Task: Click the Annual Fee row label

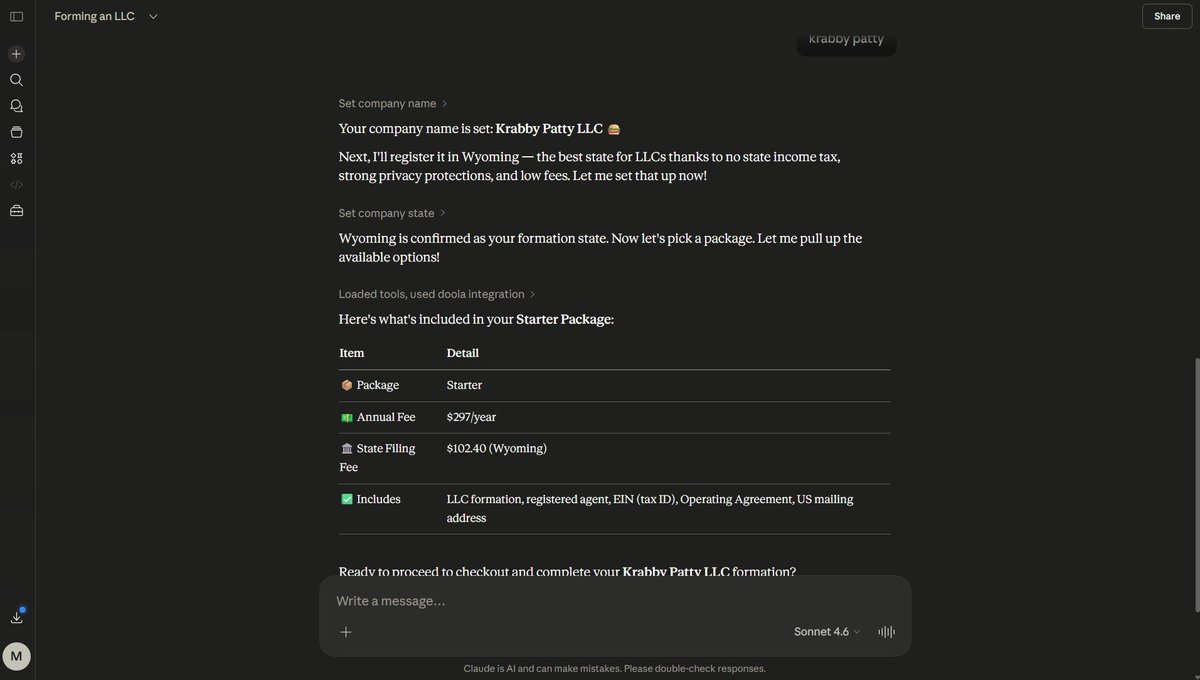Action: tap(377, 417)
